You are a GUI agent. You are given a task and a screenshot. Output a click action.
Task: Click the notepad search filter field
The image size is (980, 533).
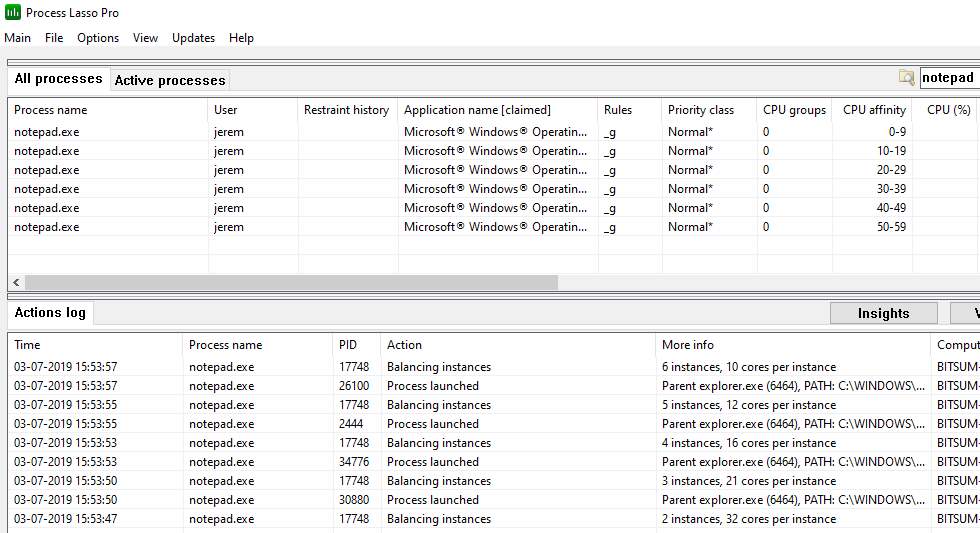tap(950, 77)
